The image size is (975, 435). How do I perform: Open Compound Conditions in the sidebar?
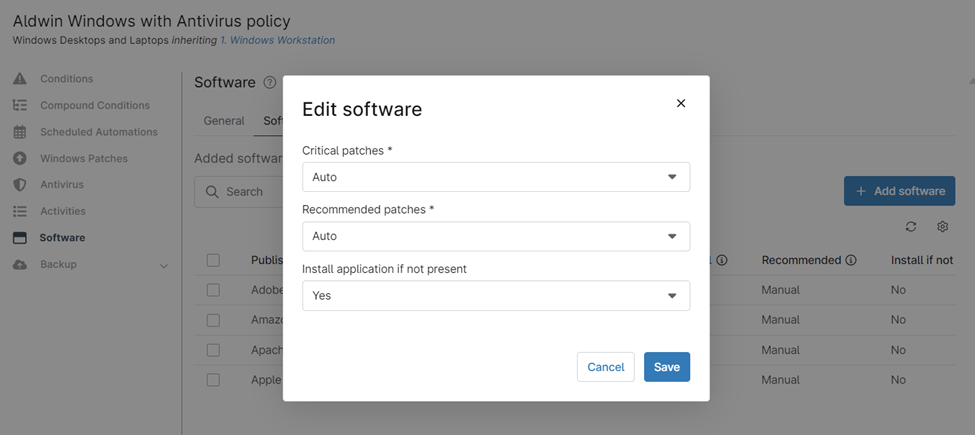click(95, 105)
